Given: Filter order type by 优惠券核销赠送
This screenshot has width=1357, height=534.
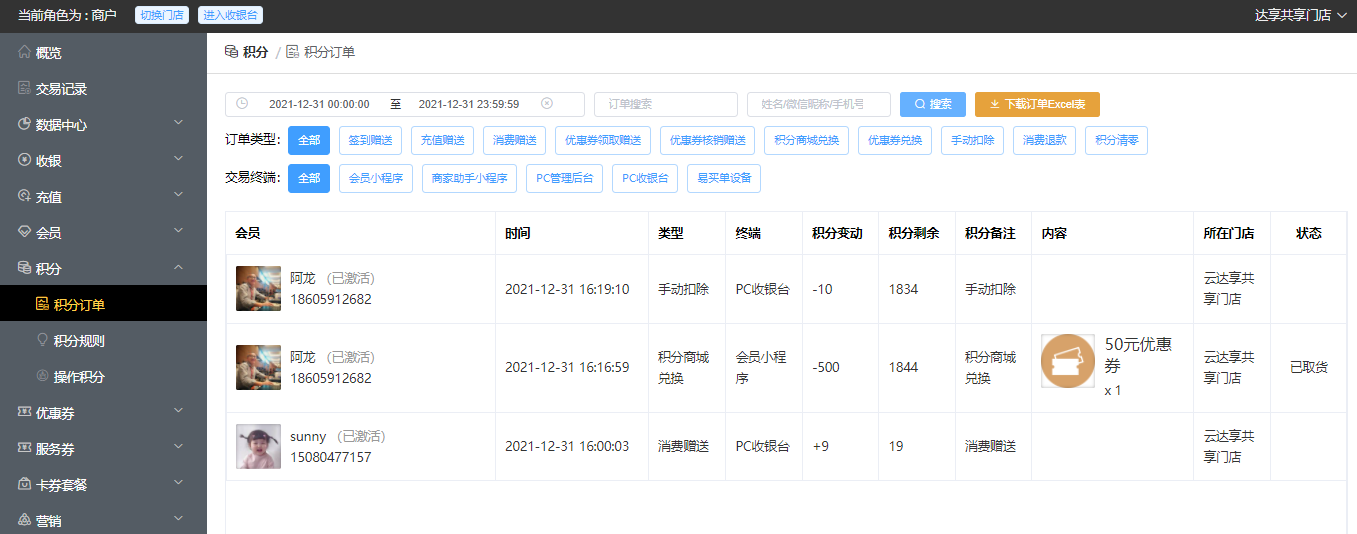Looking at the screenshot, I should pyautogui.click(x=709, y=140).
